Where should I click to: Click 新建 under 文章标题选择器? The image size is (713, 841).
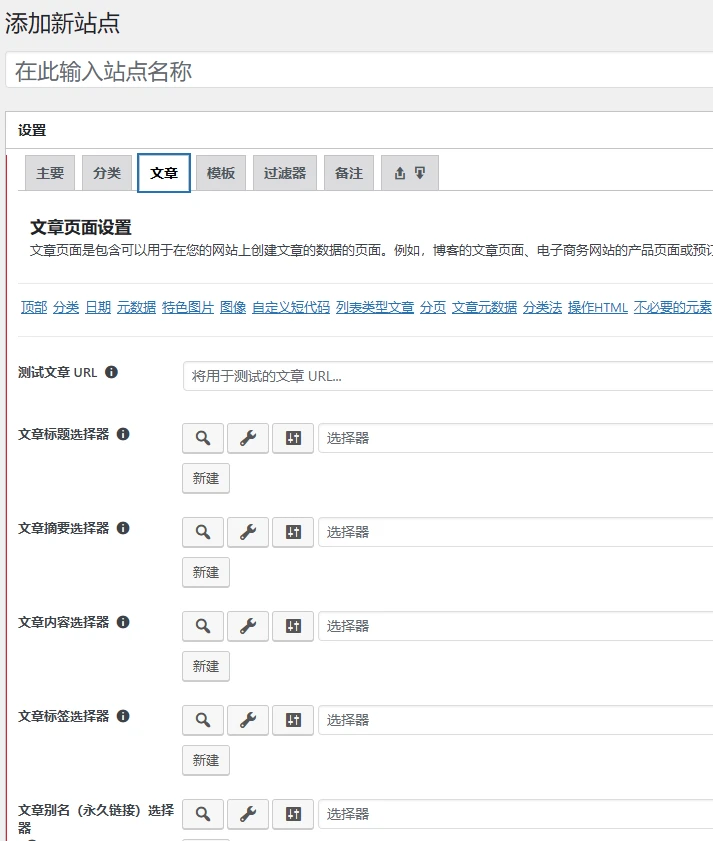[x=206, y=478]
